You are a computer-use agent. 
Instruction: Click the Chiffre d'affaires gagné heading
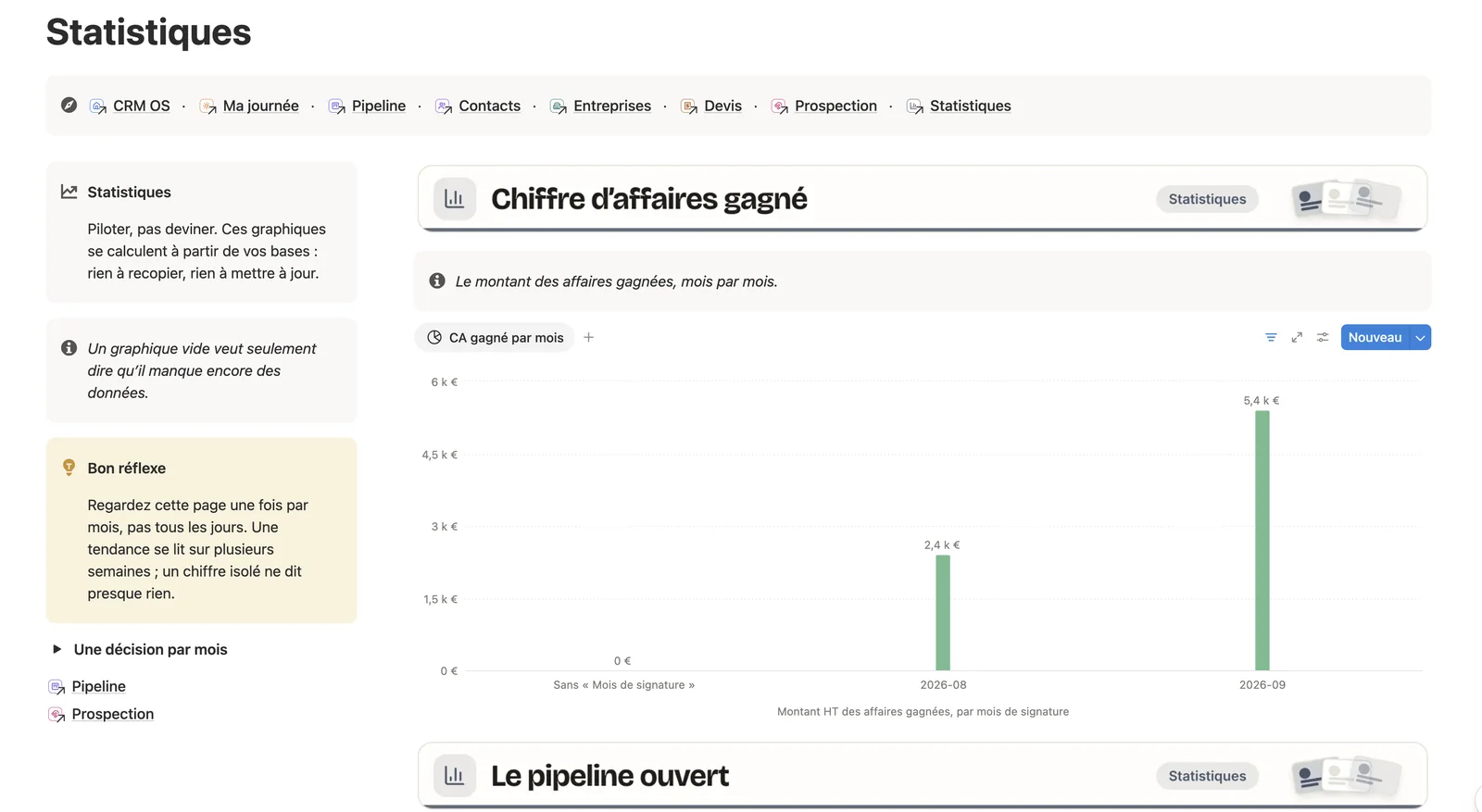point(649,199)
